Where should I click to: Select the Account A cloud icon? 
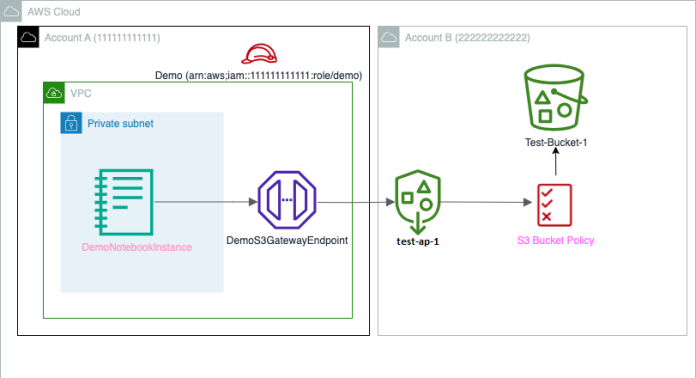coord(28,37)
